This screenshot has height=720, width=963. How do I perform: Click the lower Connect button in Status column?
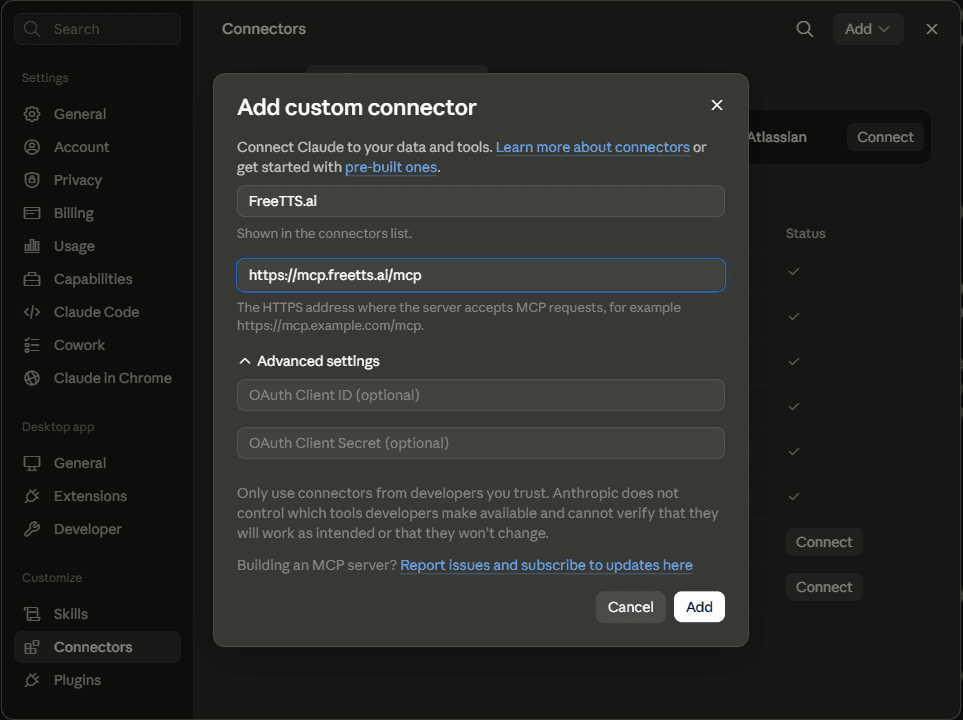pos(824,587)
